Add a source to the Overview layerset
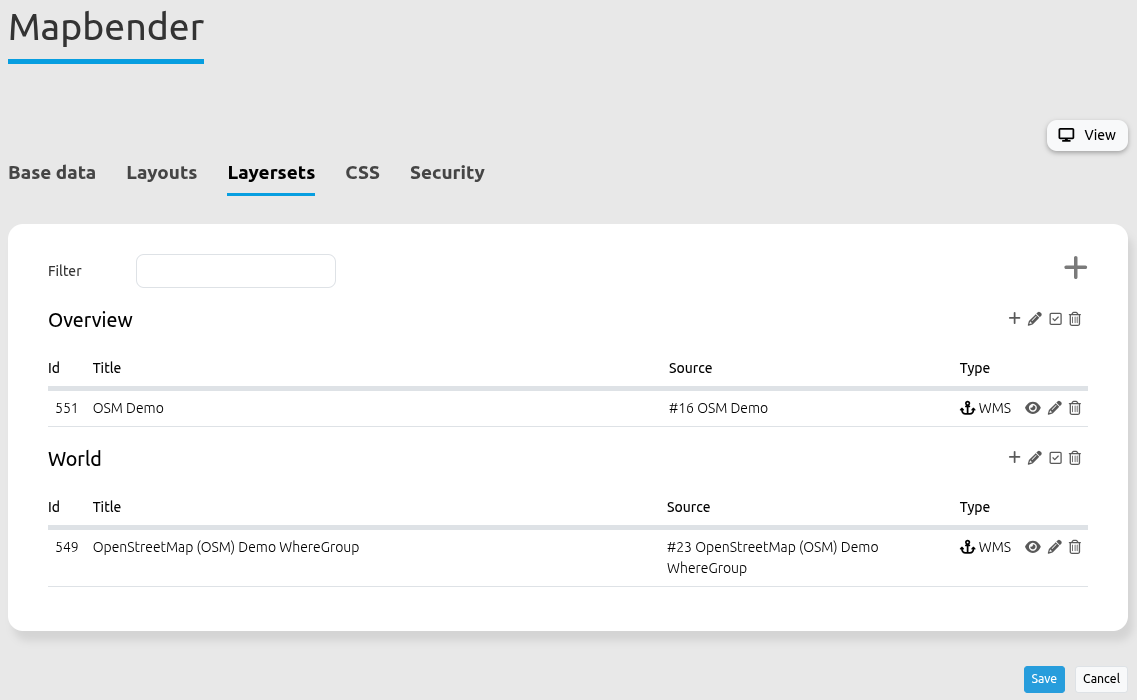This screenshot has width=1137, height=700. tap(1014, 319)
